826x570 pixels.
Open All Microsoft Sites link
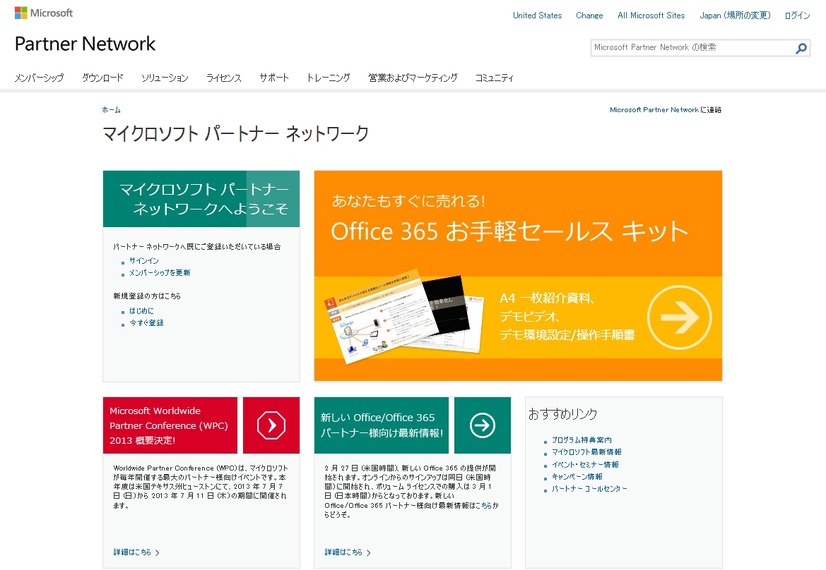(651, 15)
